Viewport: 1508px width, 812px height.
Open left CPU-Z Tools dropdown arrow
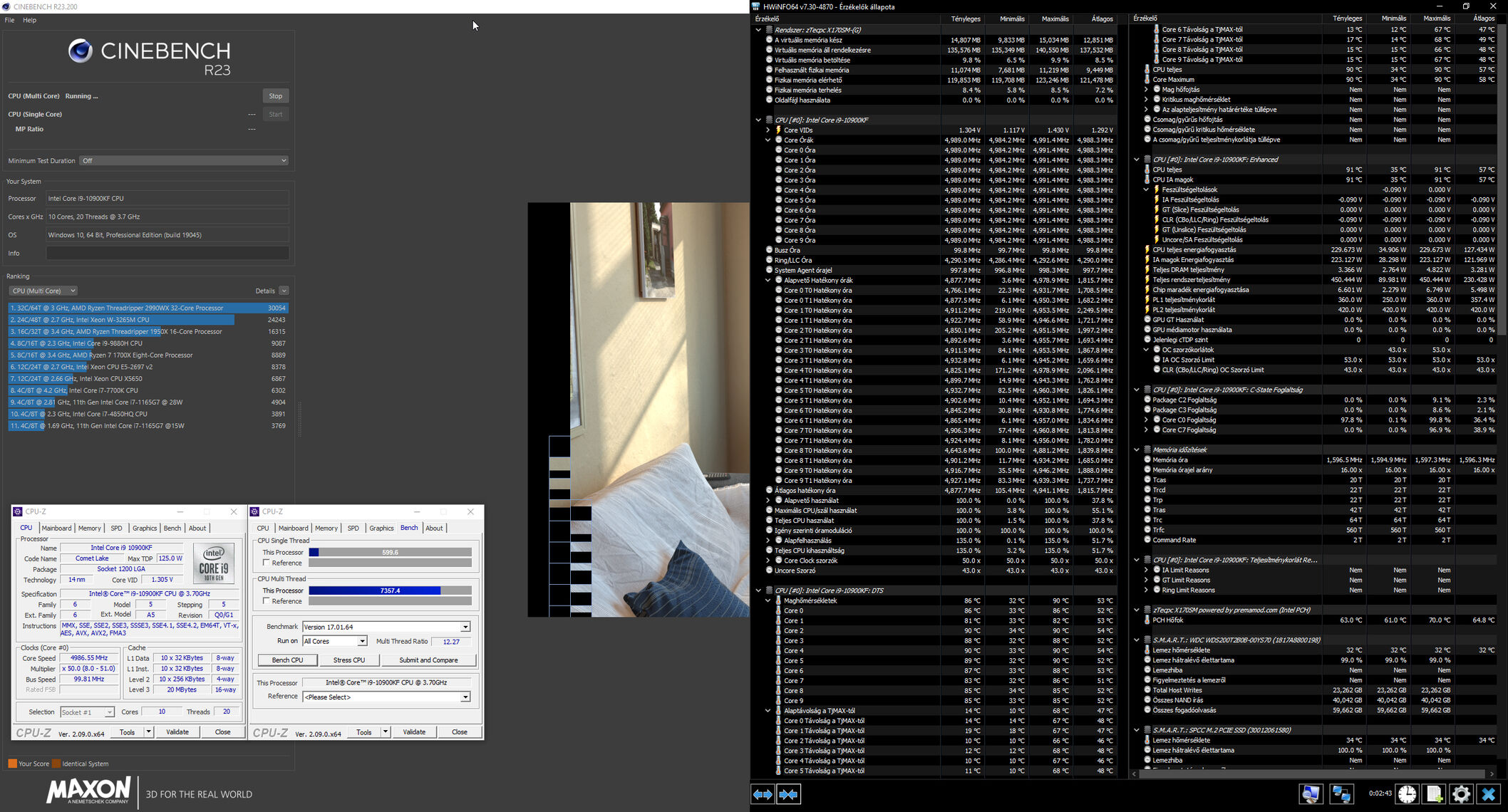click(x=148, y=732)
